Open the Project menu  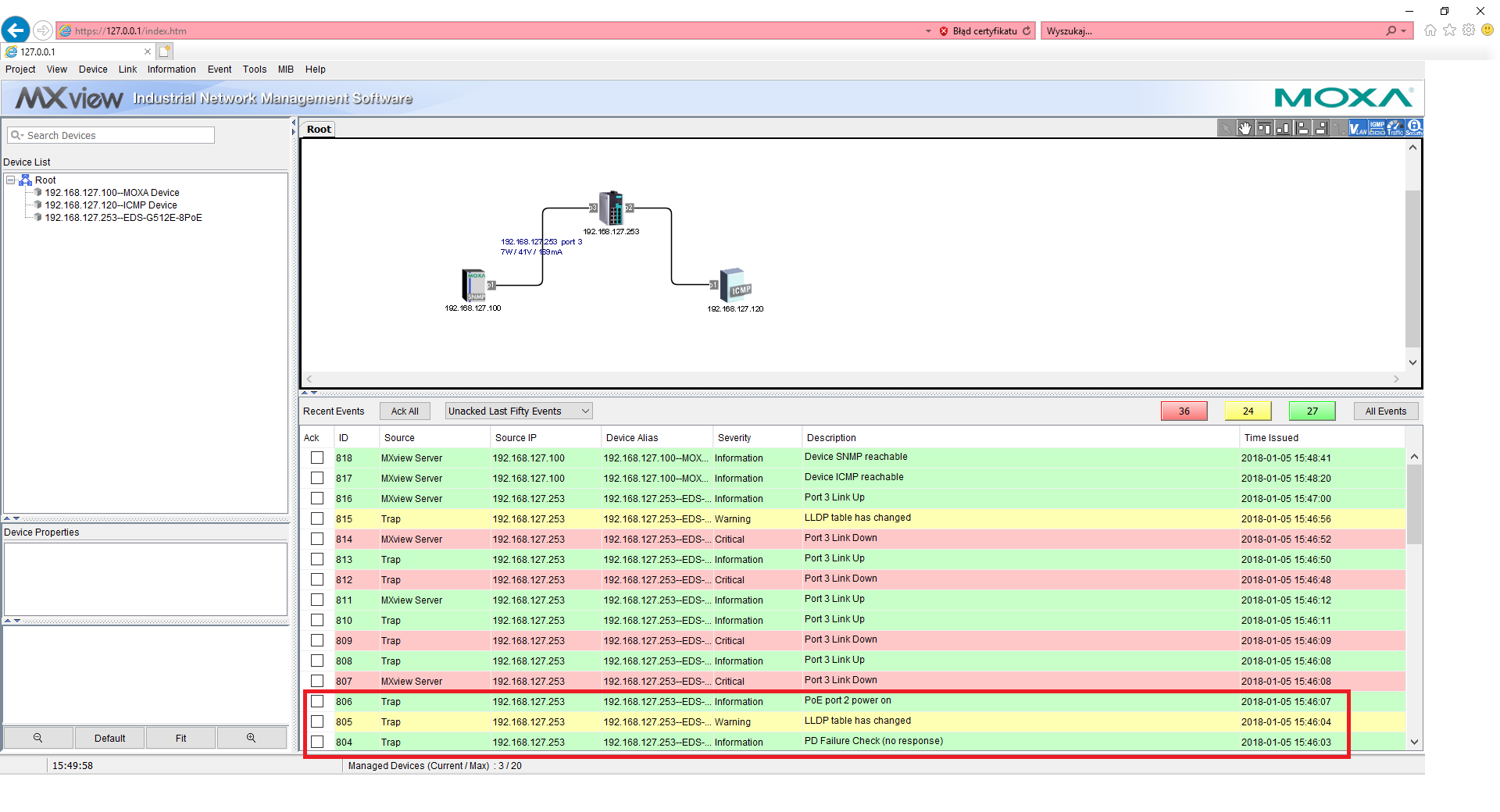click(x=20, y=69)
